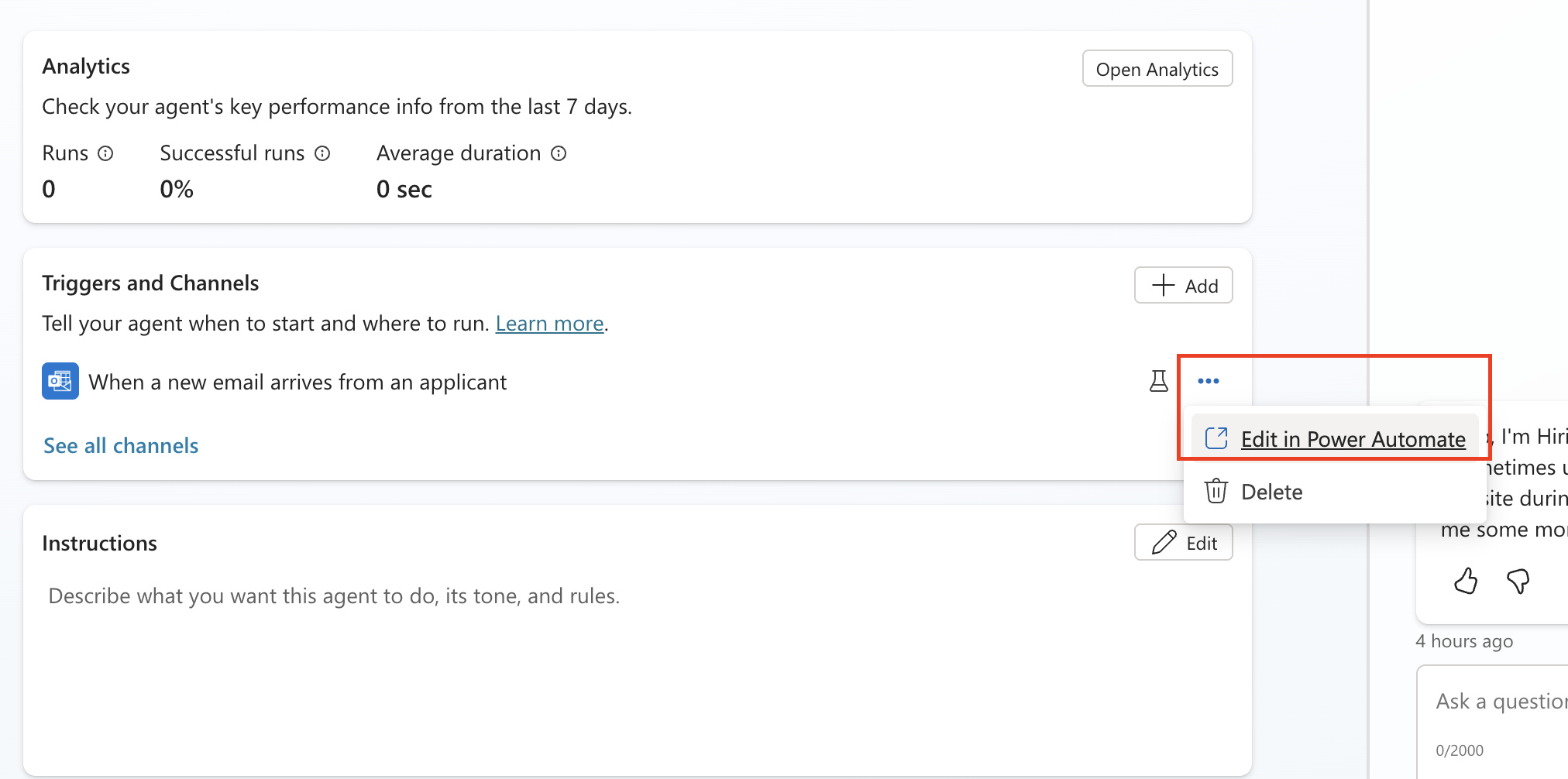1568x779 pixels.
Task: Open the See all channels link
Action: coord(121,446)
